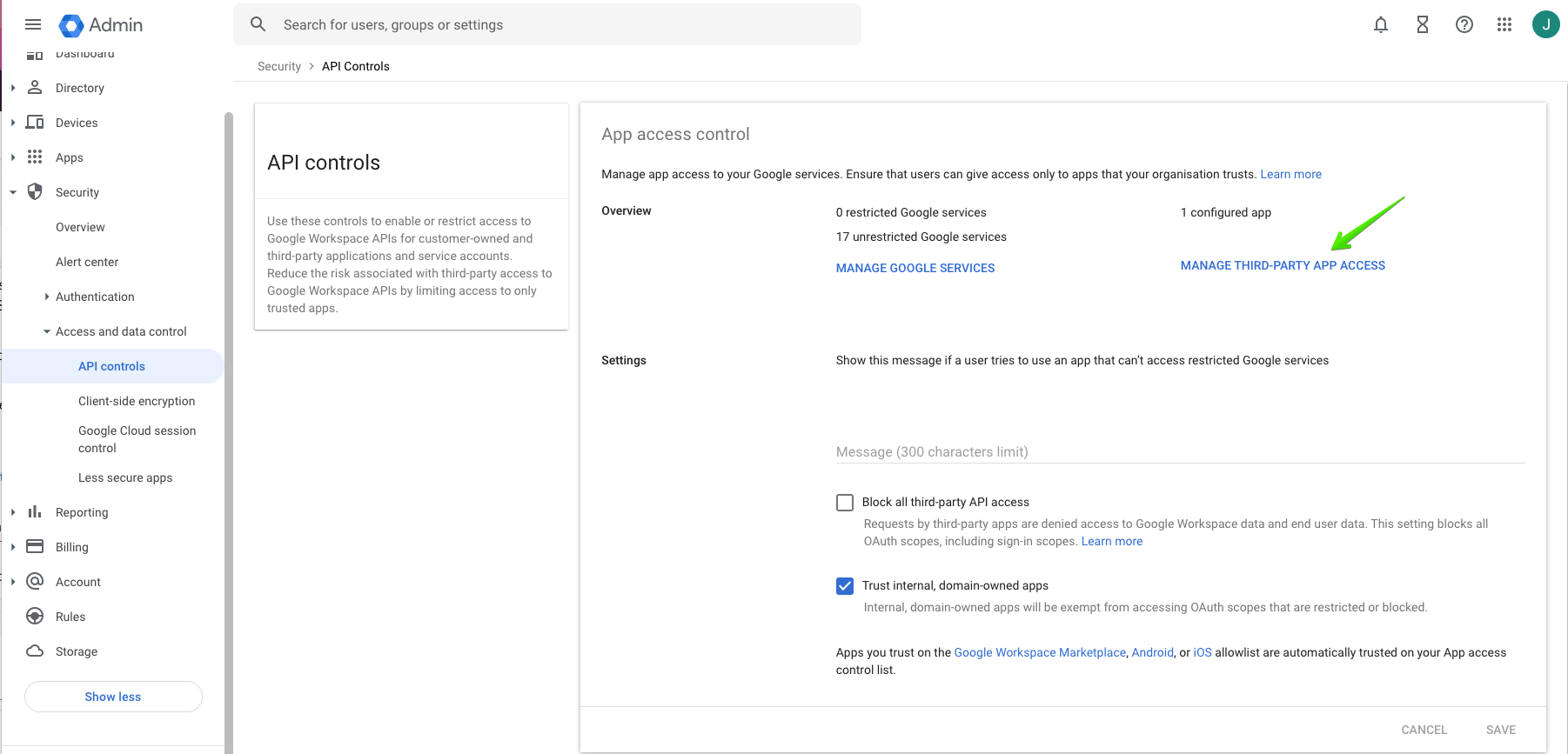Click the Apps grid icon in sidebar
Image resolution: width=1568 pixels, height=754 pixels.
tap(35, 157)
